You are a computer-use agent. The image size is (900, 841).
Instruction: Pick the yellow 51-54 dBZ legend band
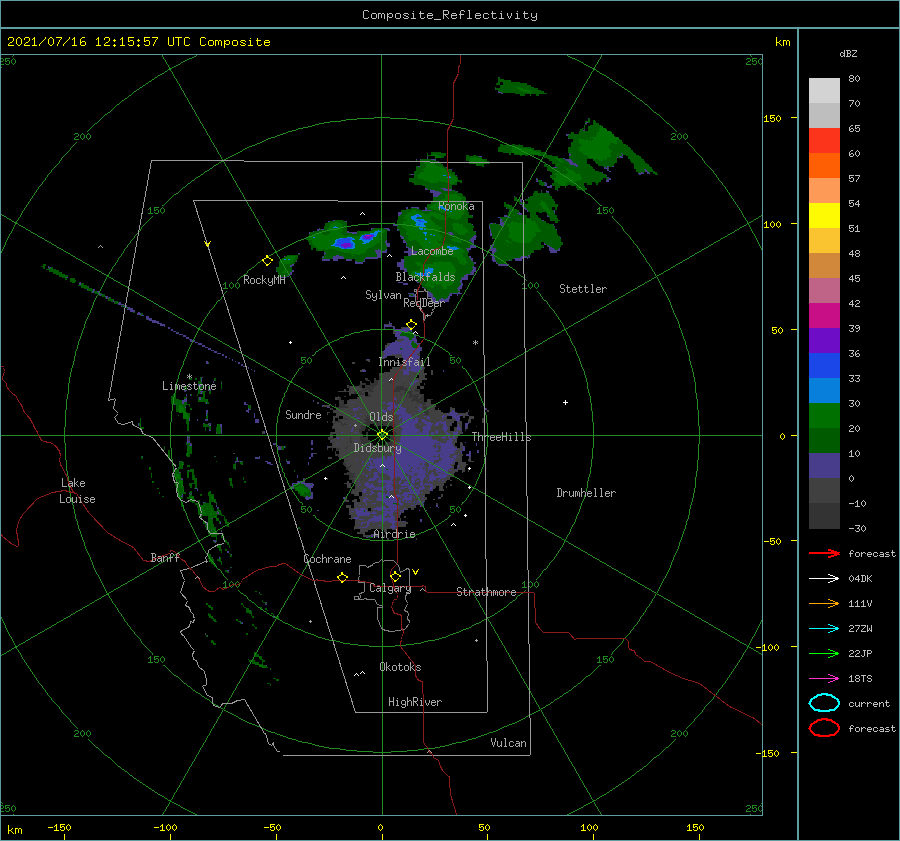click(824, 216)
